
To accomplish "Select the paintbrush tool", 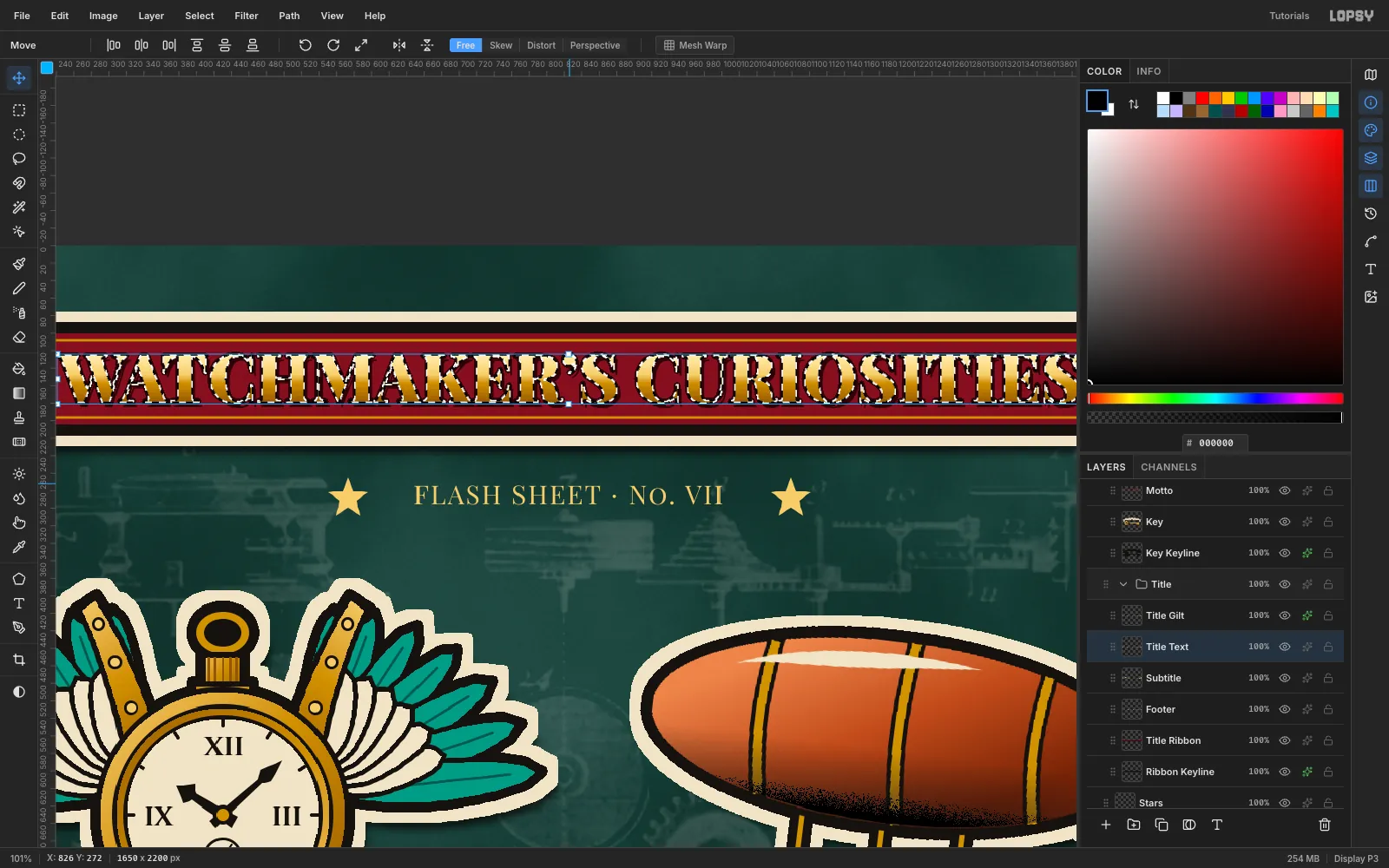I will point(19,264).
